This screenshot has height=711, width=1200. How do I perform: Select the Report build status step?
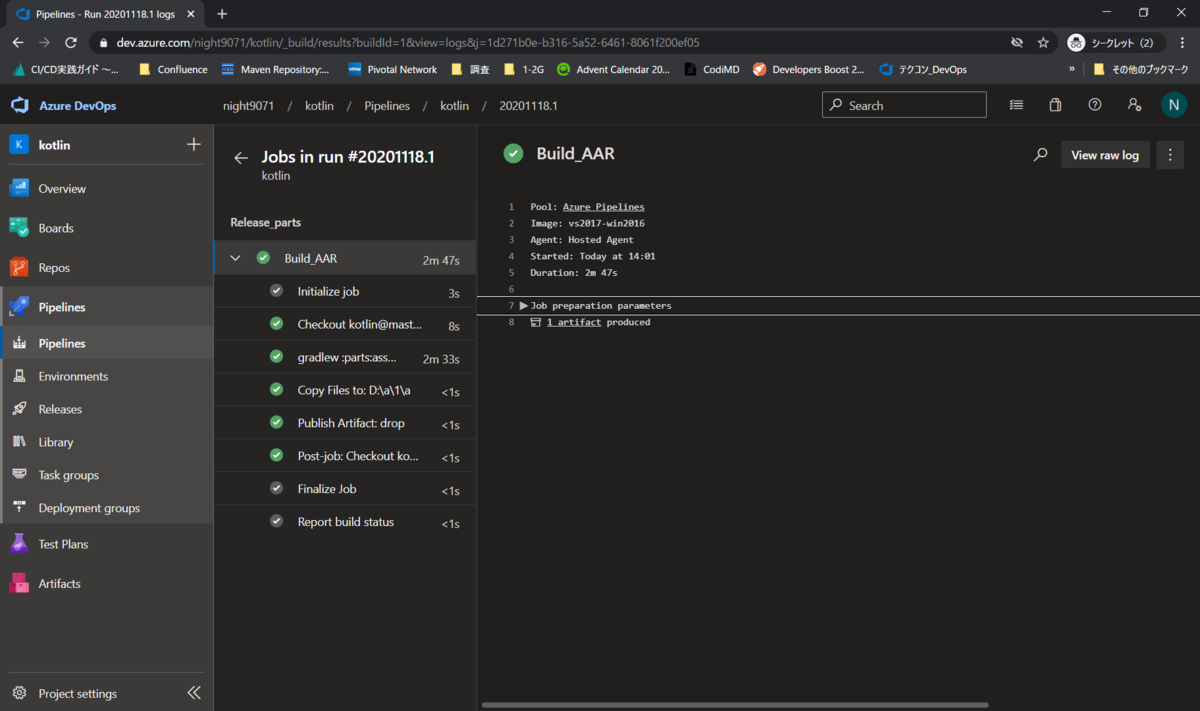[345, 522]
